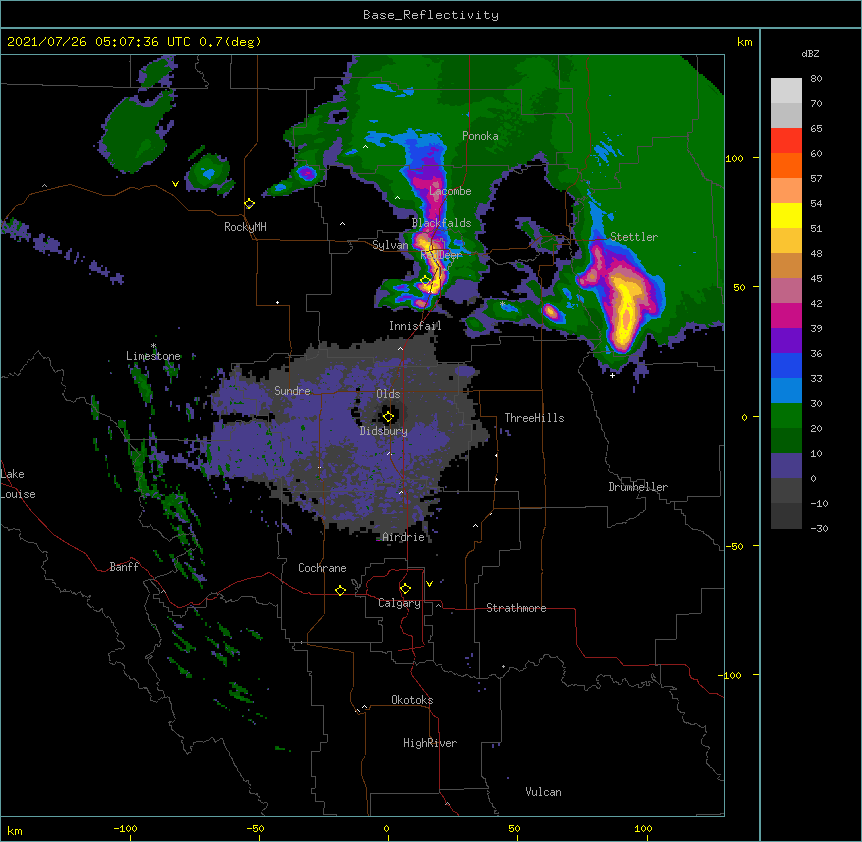862x842 pixels.
Task: Click the Blackfalds town label
Action: (x=441, y=223)
